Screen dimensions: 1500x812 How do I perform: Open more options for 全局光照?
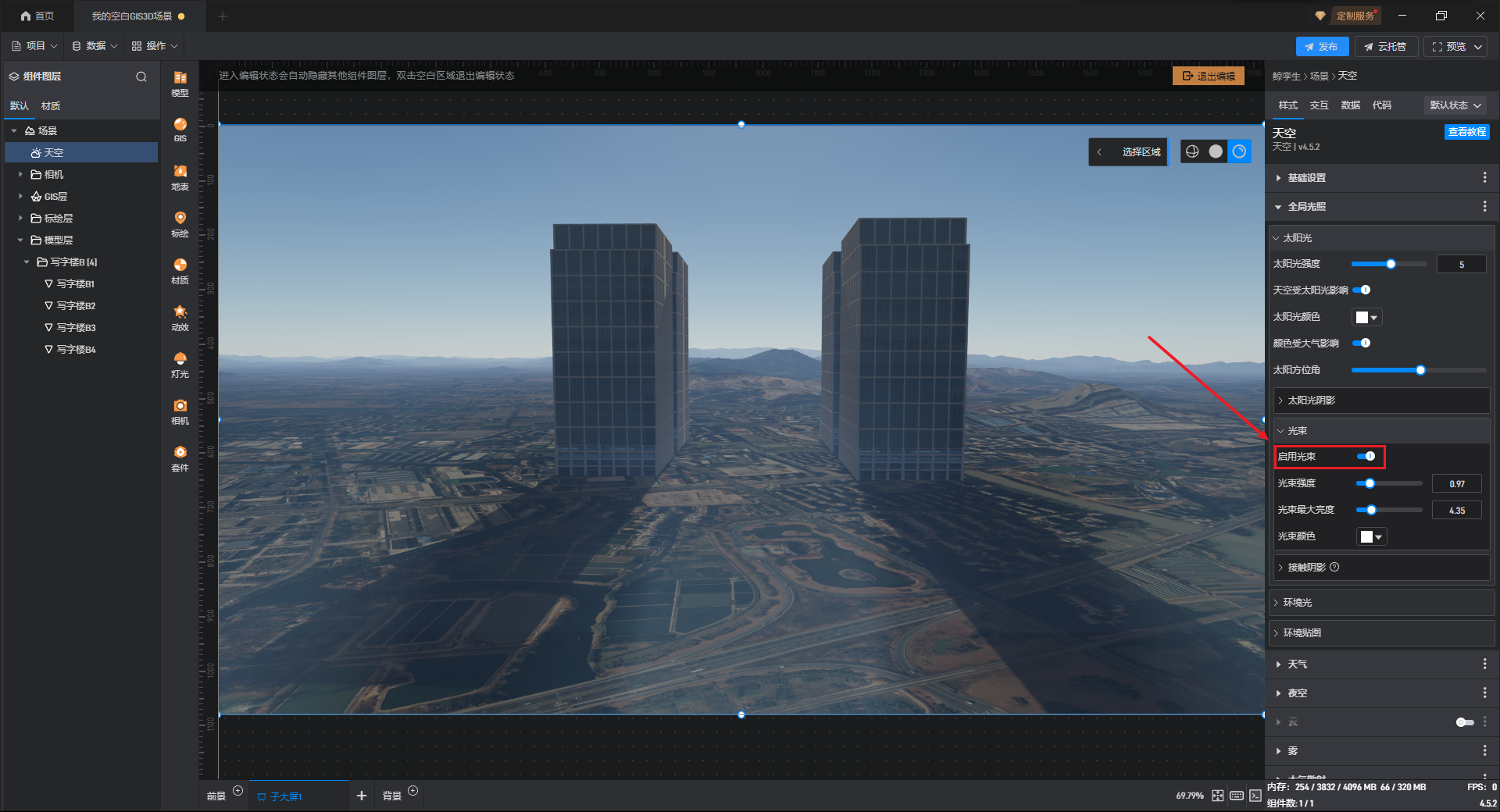pos(1484,206)
